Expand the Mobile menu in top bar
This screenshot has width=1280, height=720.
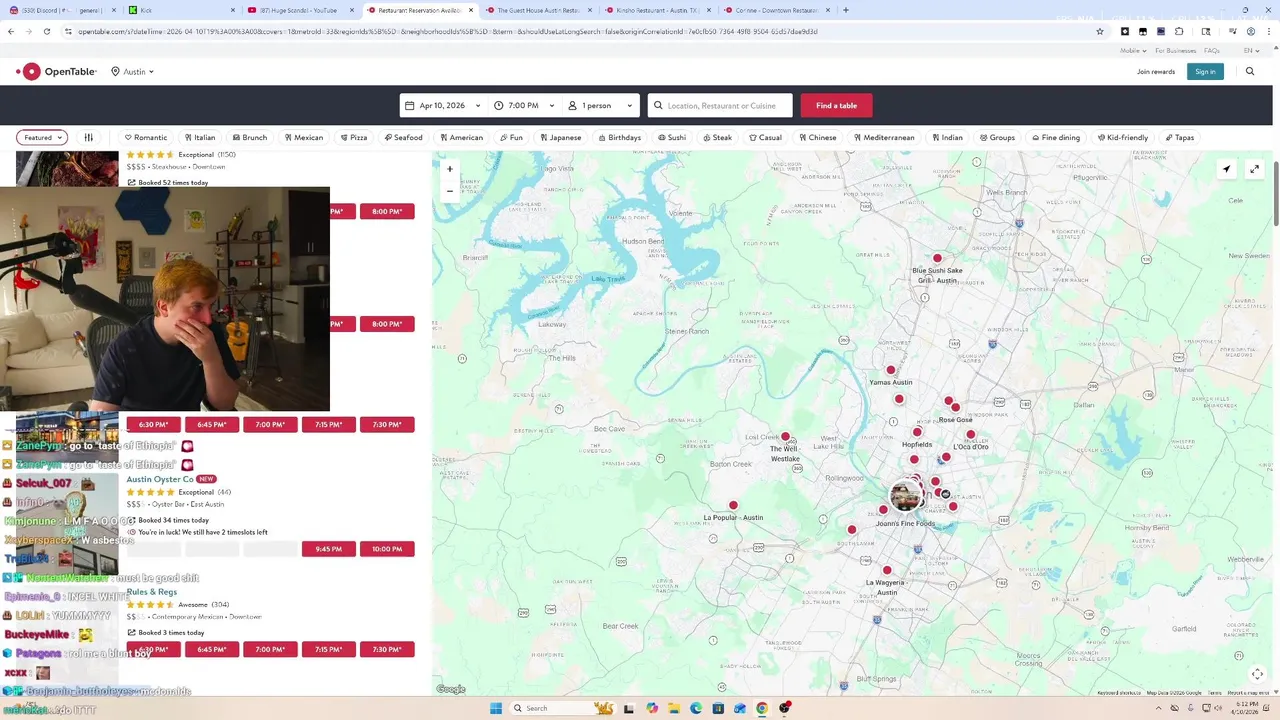coord(1133,50)
